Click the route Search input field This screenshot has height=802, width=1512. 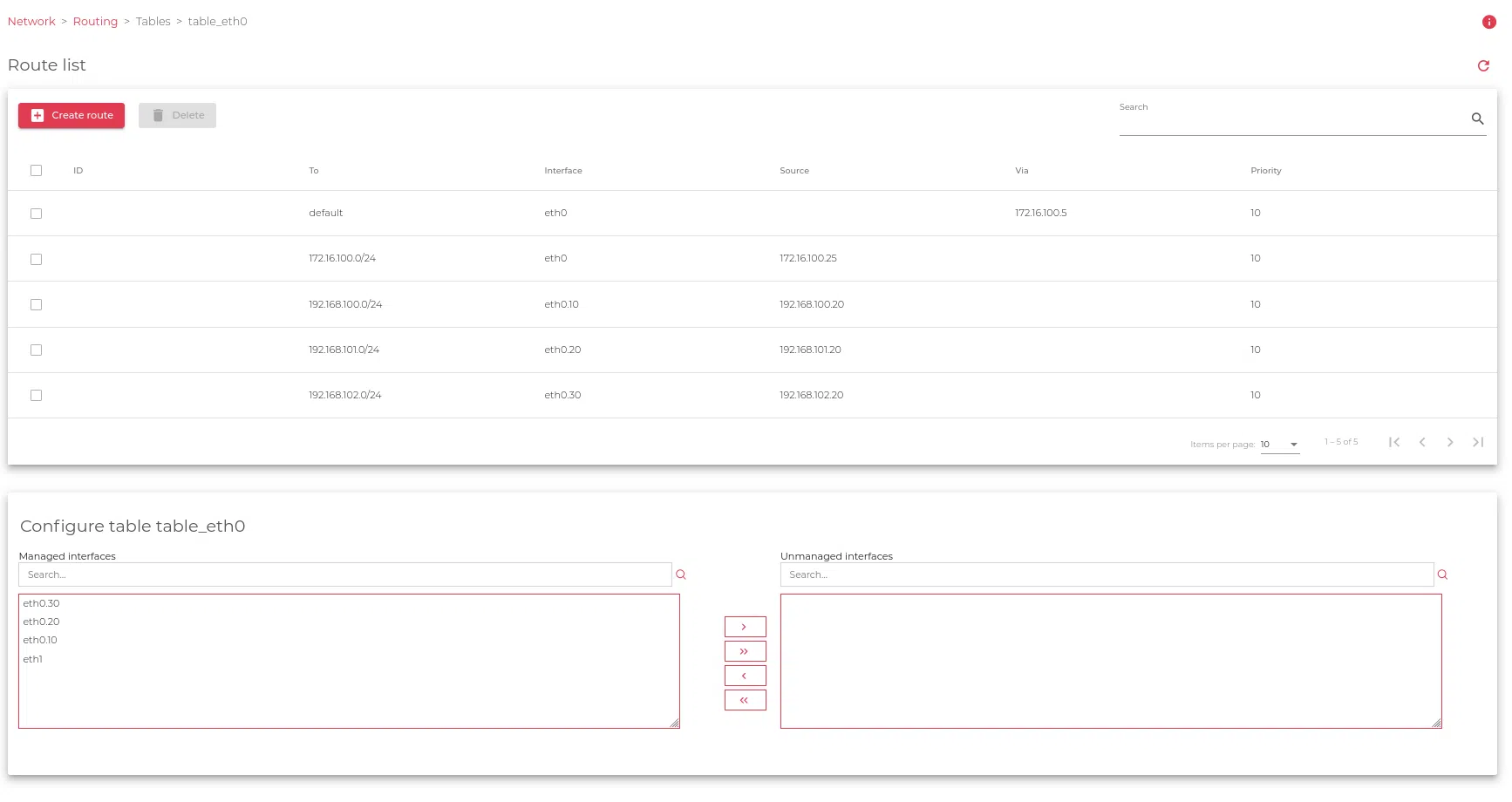coord(1291,120)
